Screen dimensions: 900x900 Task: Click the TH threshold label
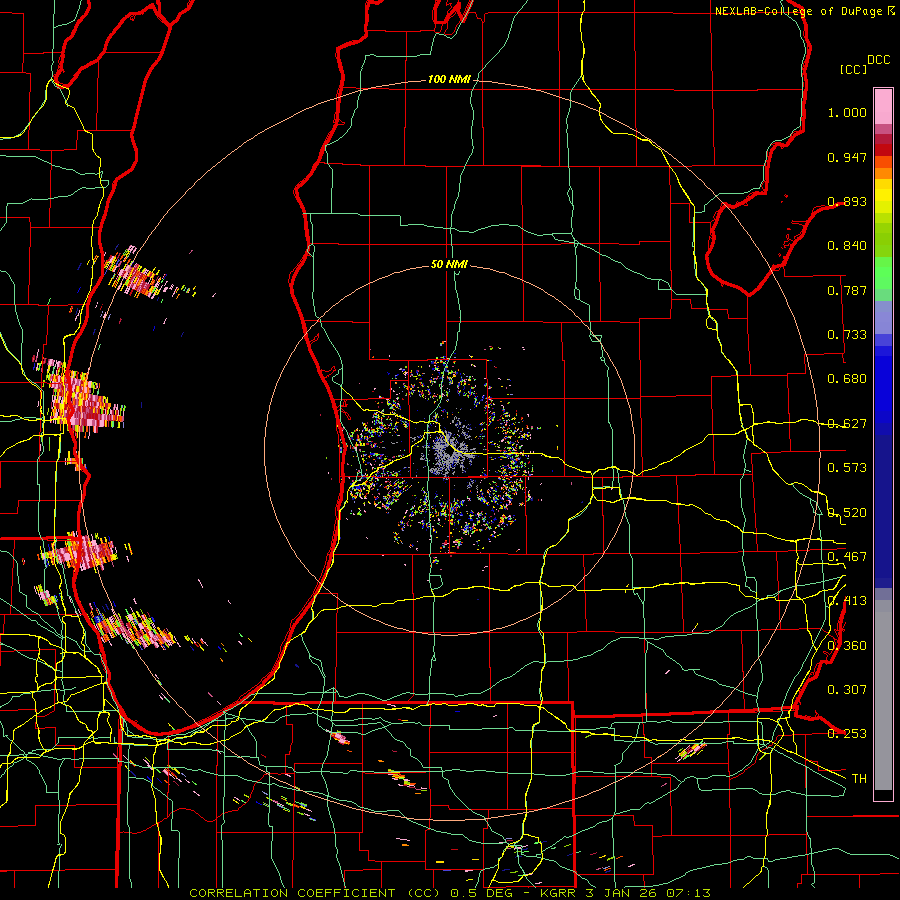(x=859, y=779)
